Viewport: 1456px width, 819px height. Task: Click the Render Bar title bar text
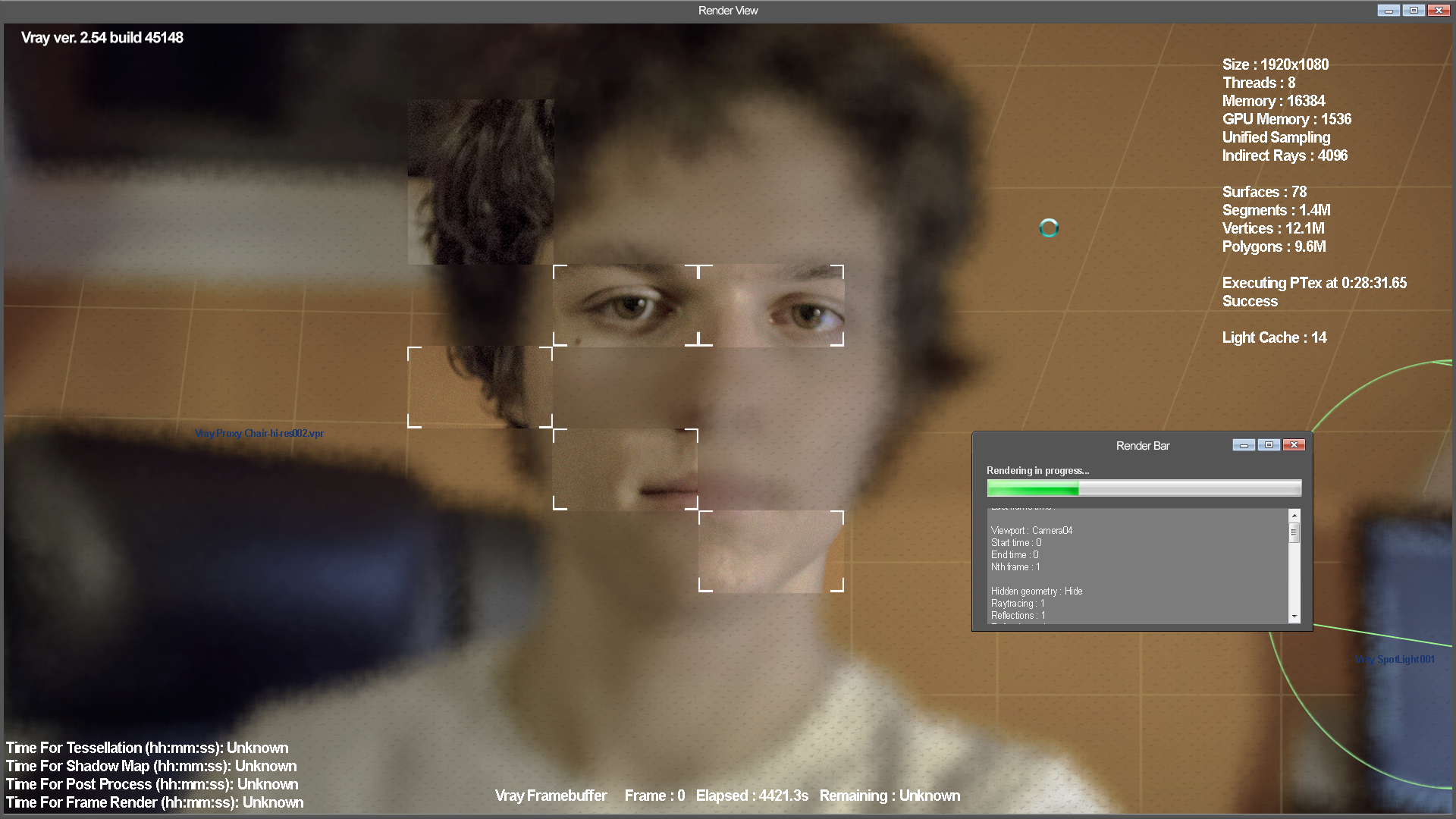pos(1142,446)
